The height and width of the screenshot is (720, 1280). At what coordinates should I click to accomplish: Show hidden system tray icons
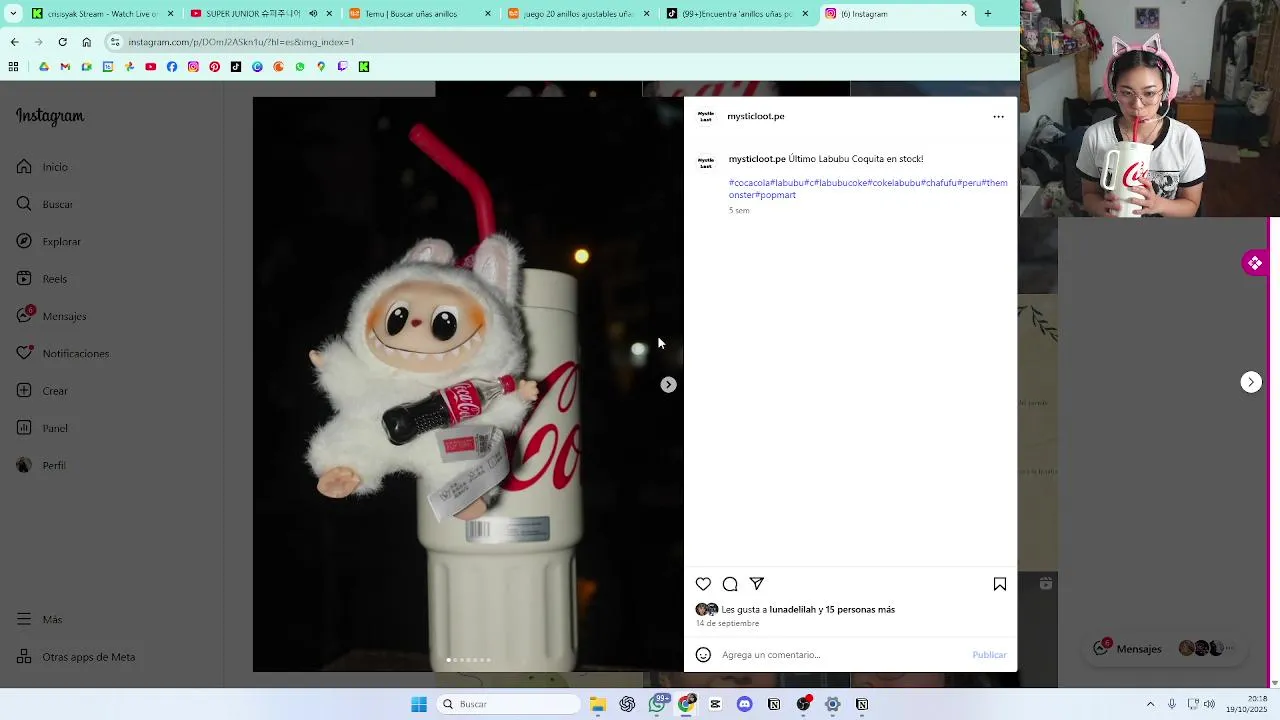1150,705
